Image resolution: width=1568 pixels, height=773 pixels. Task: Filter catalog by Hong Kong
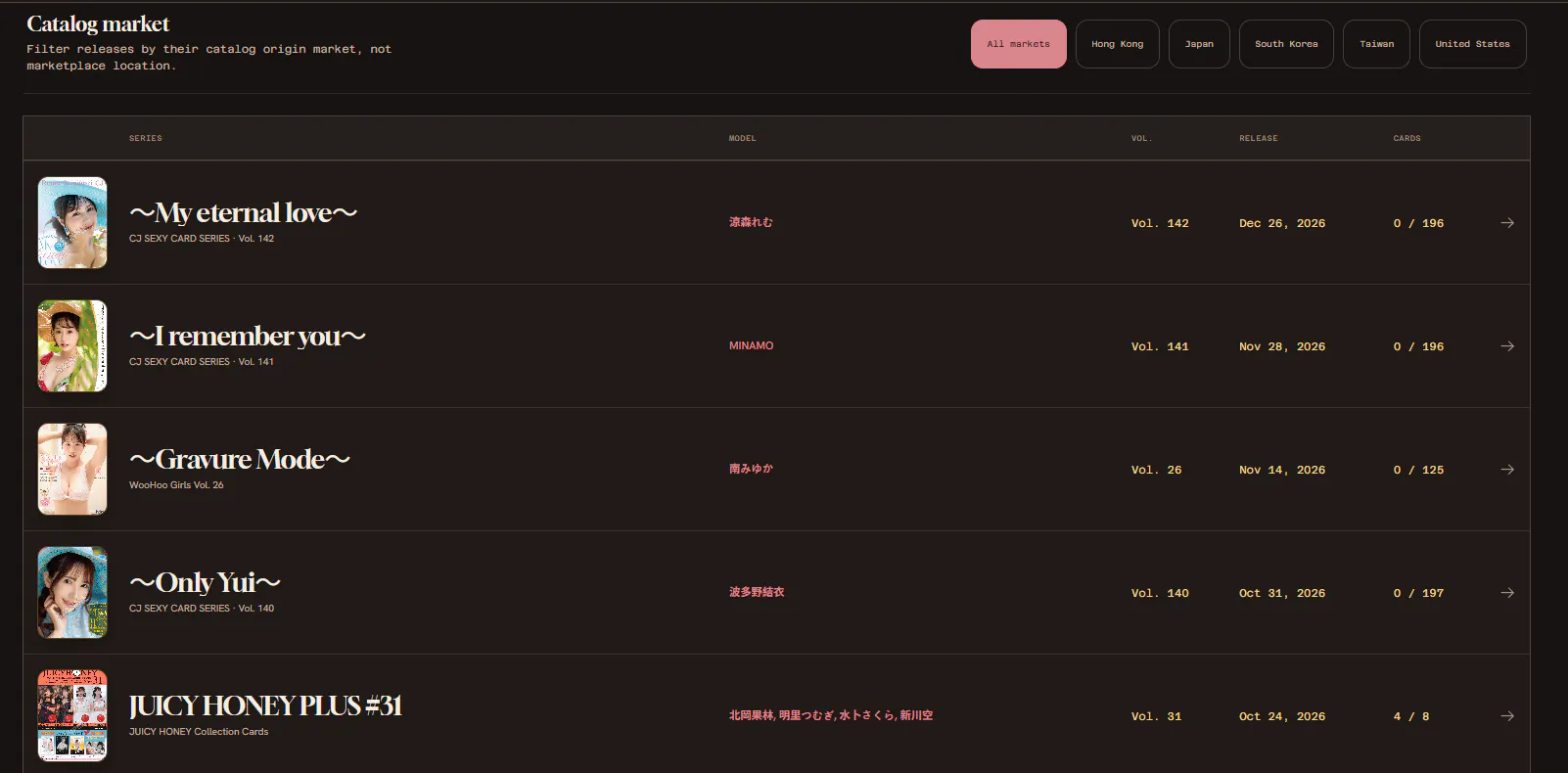(1117, 44)
